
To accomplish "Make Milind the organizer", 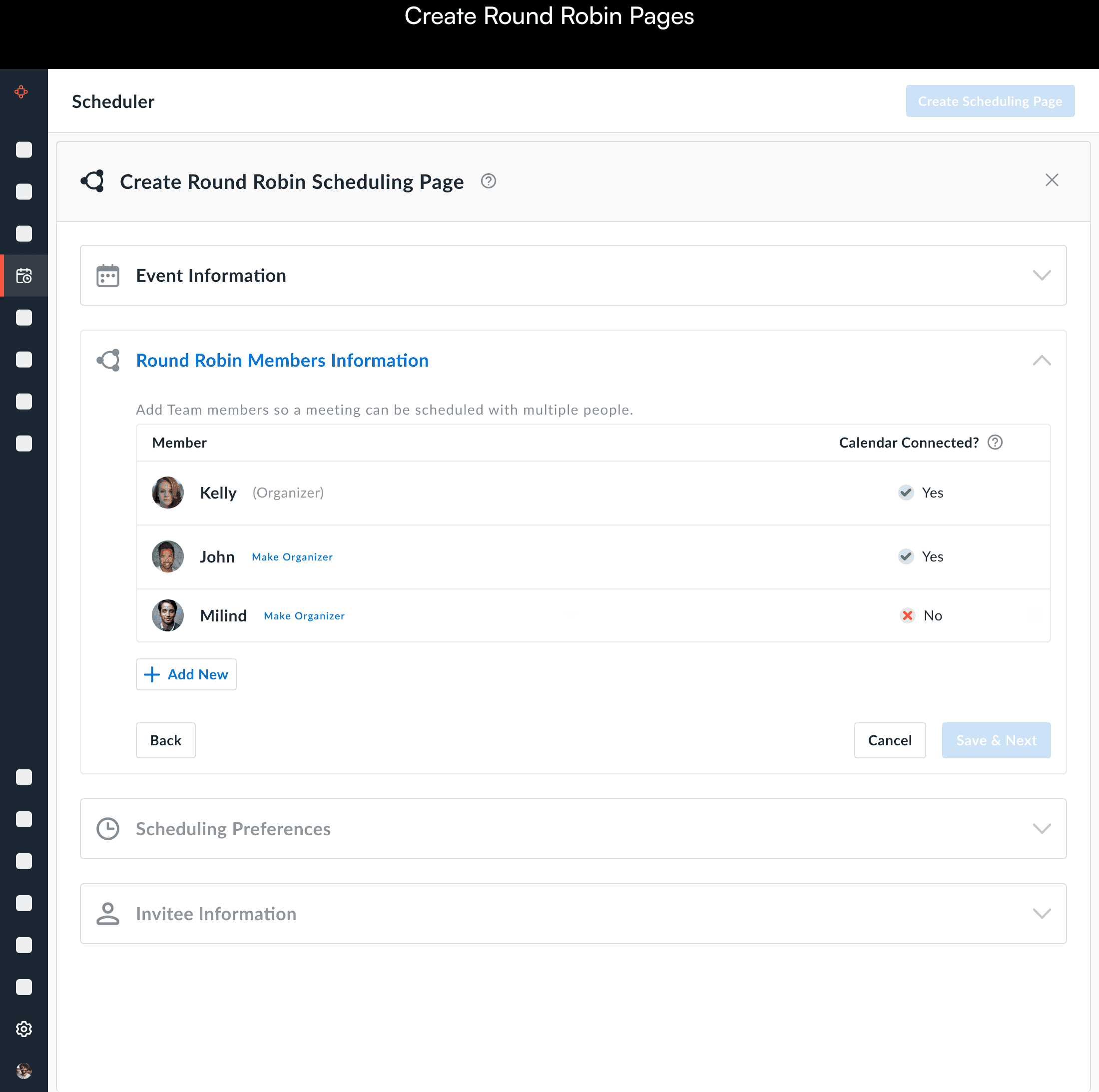I will 304,616.
